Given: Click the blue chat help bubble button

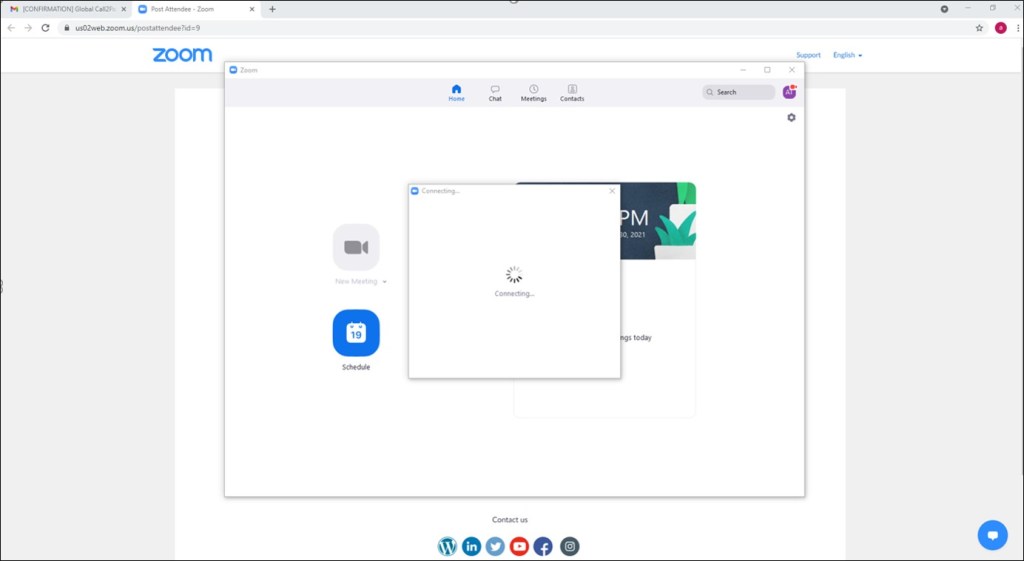Looking at the screenshot, I should point(992,535).
